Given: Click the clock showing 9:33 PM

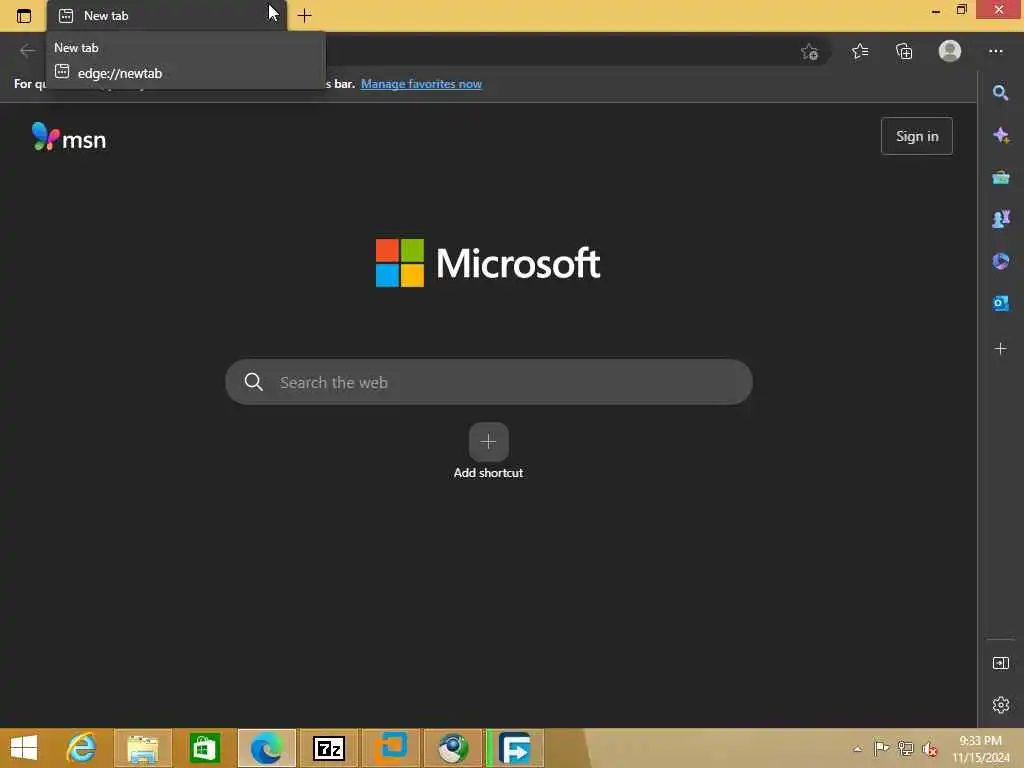Looking at the screenshot, I should 980,741.
